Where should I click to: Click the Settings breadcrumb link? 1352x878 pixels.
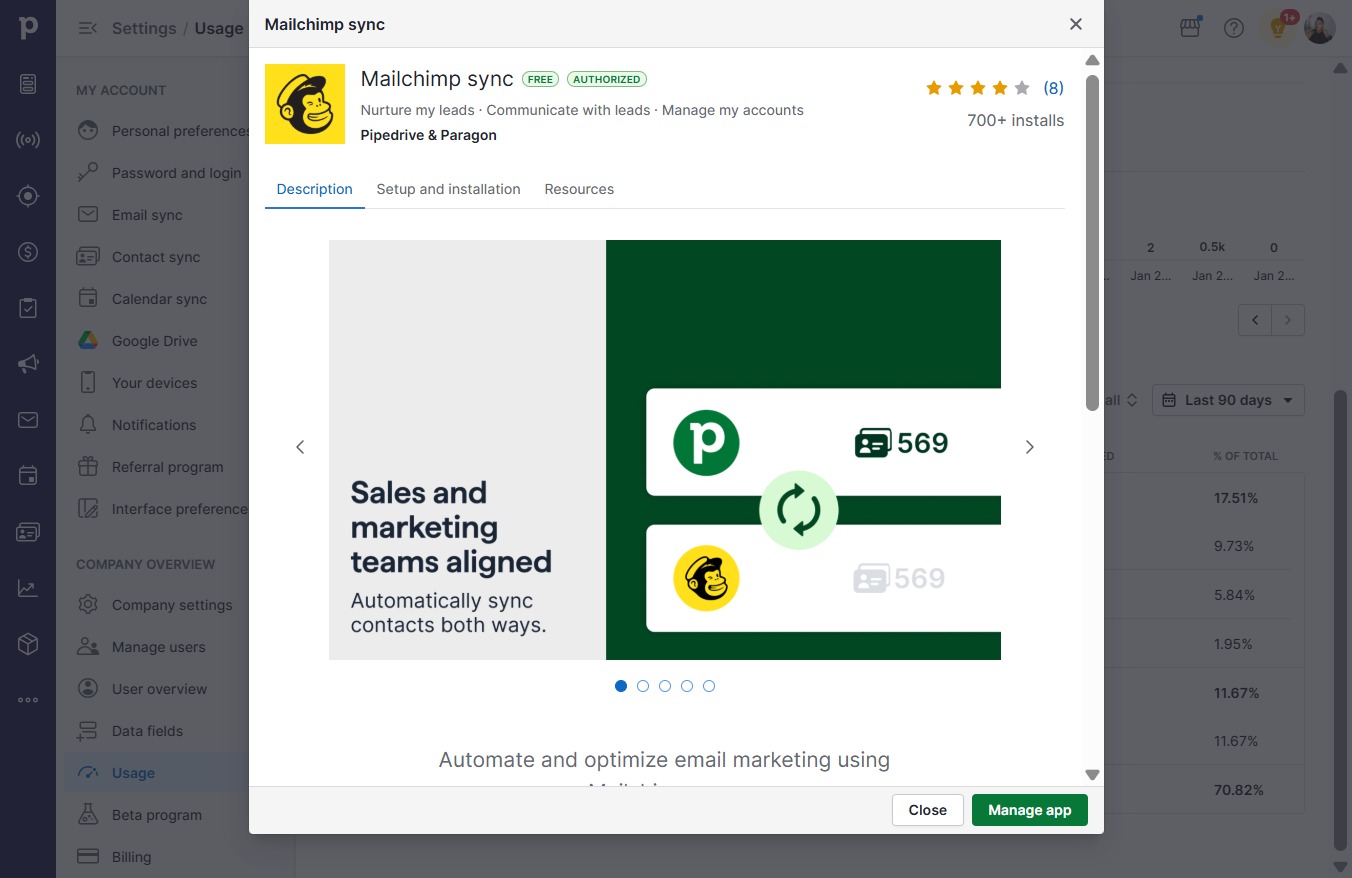144,28
